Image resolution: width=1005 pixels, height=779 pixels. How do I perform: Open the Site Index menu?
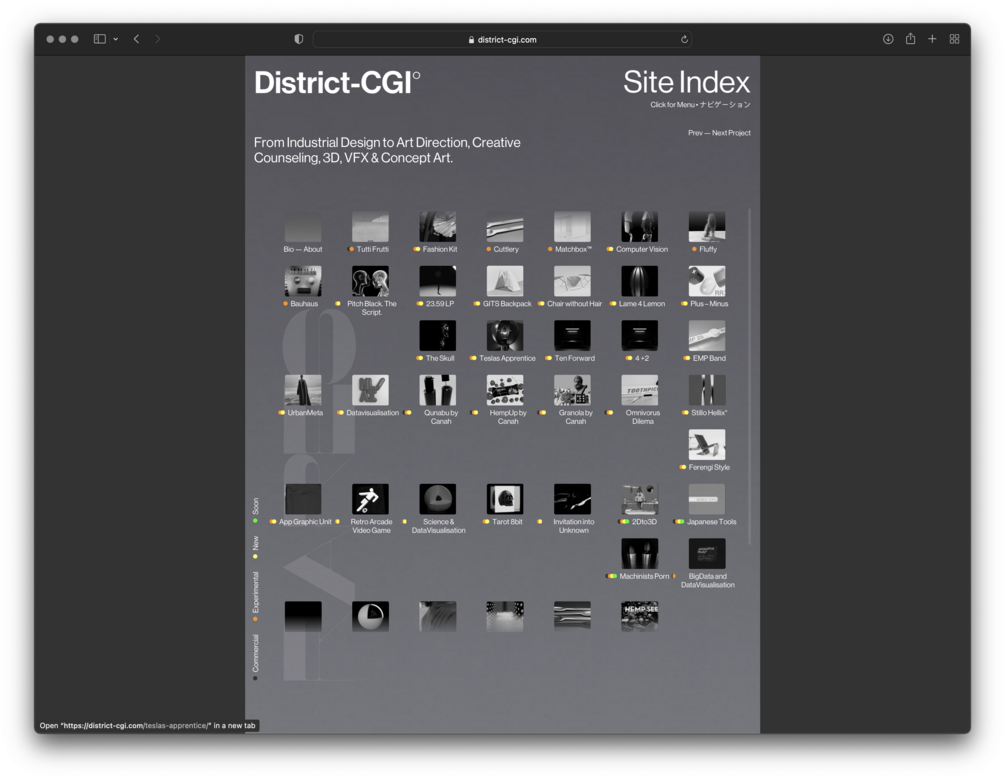[686, 83]
